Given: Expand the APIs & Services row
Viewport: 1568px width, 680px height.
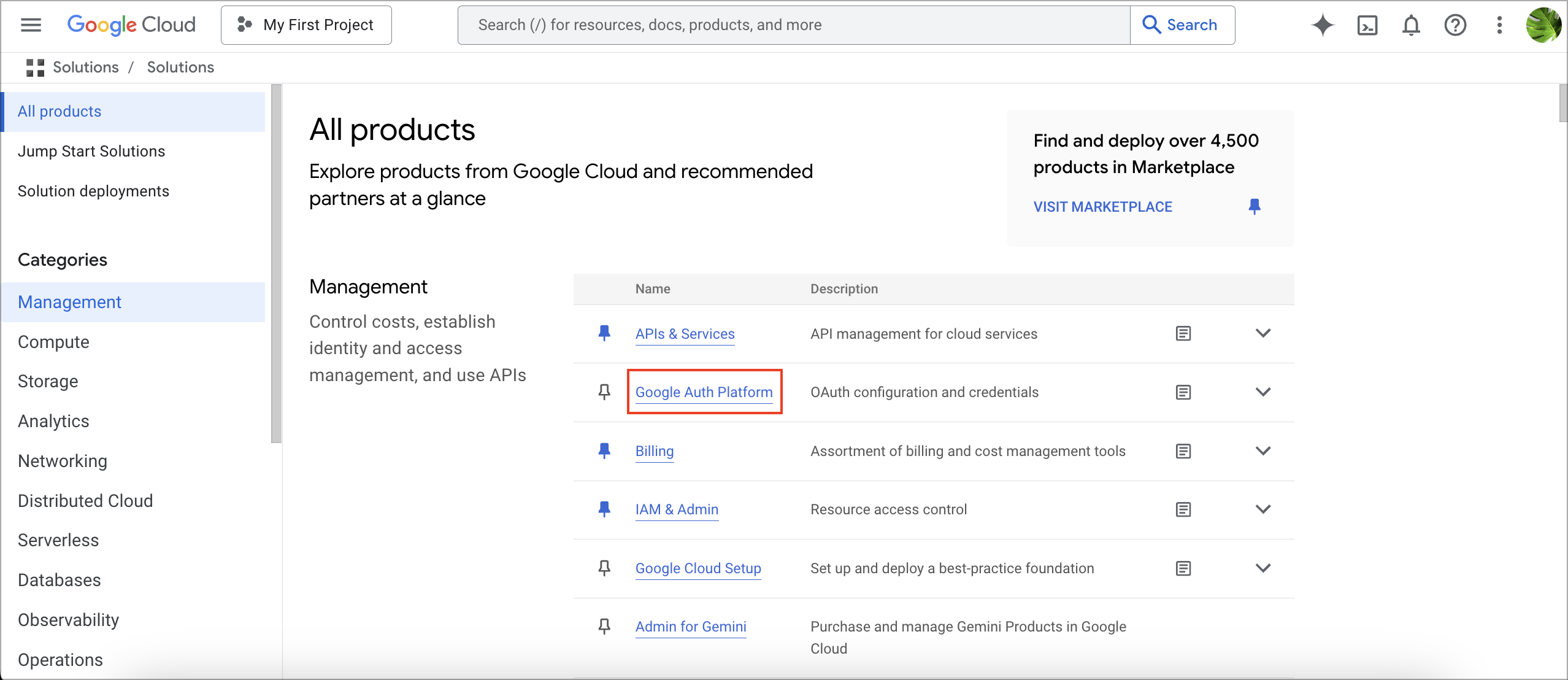Looking at the screenshot, I should [x=1263, y=333].
